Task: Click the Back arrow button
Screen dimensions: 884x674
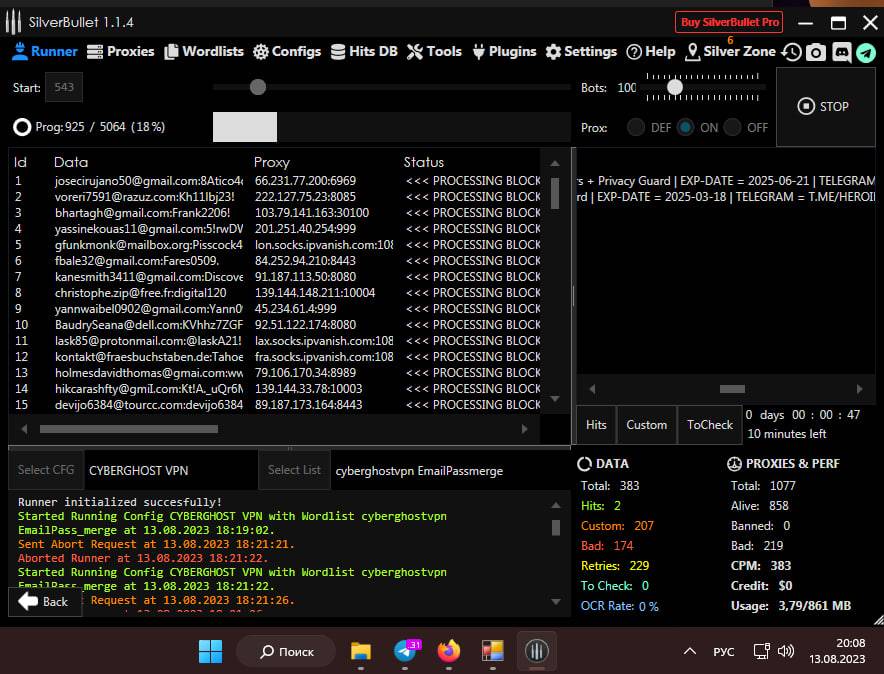Action: (44, 601)
